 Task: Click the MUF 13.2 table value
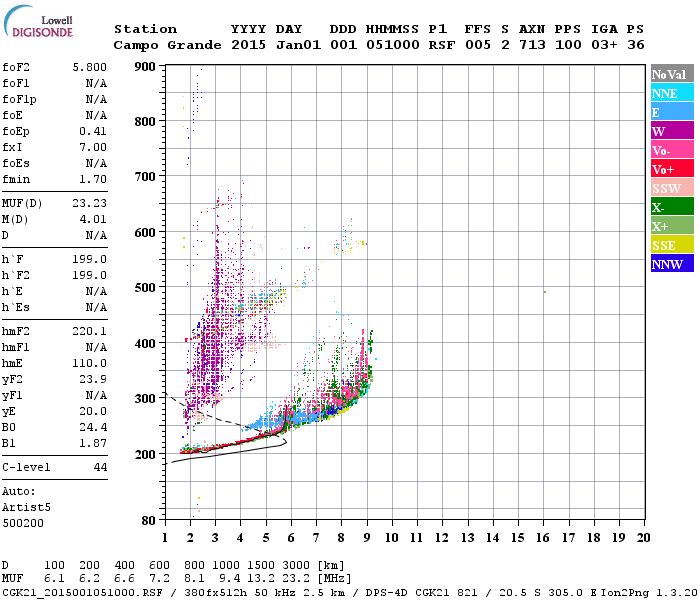262,579
